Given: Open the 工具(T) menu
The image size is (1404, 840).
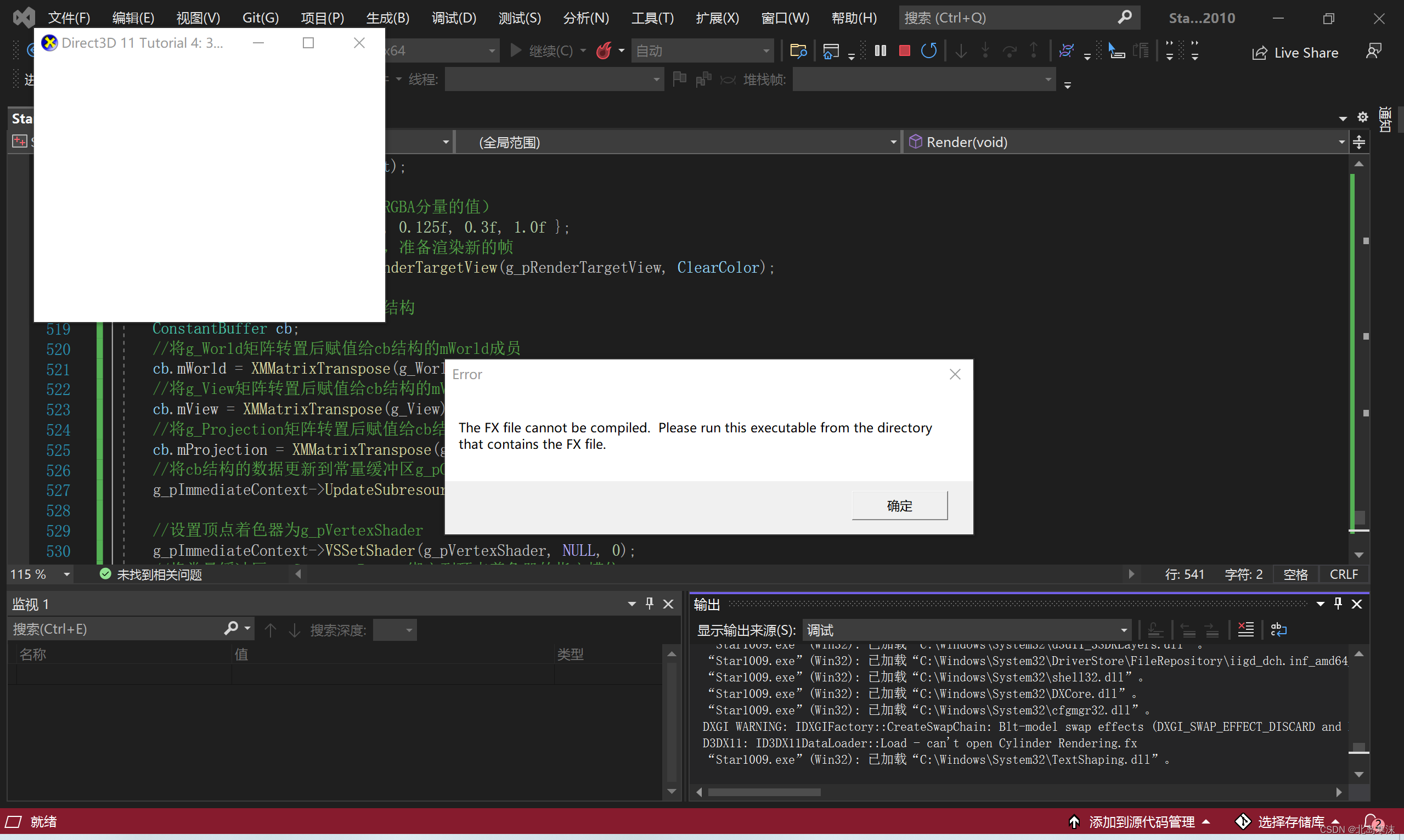Looking at the screenshot, I should 652,18.
